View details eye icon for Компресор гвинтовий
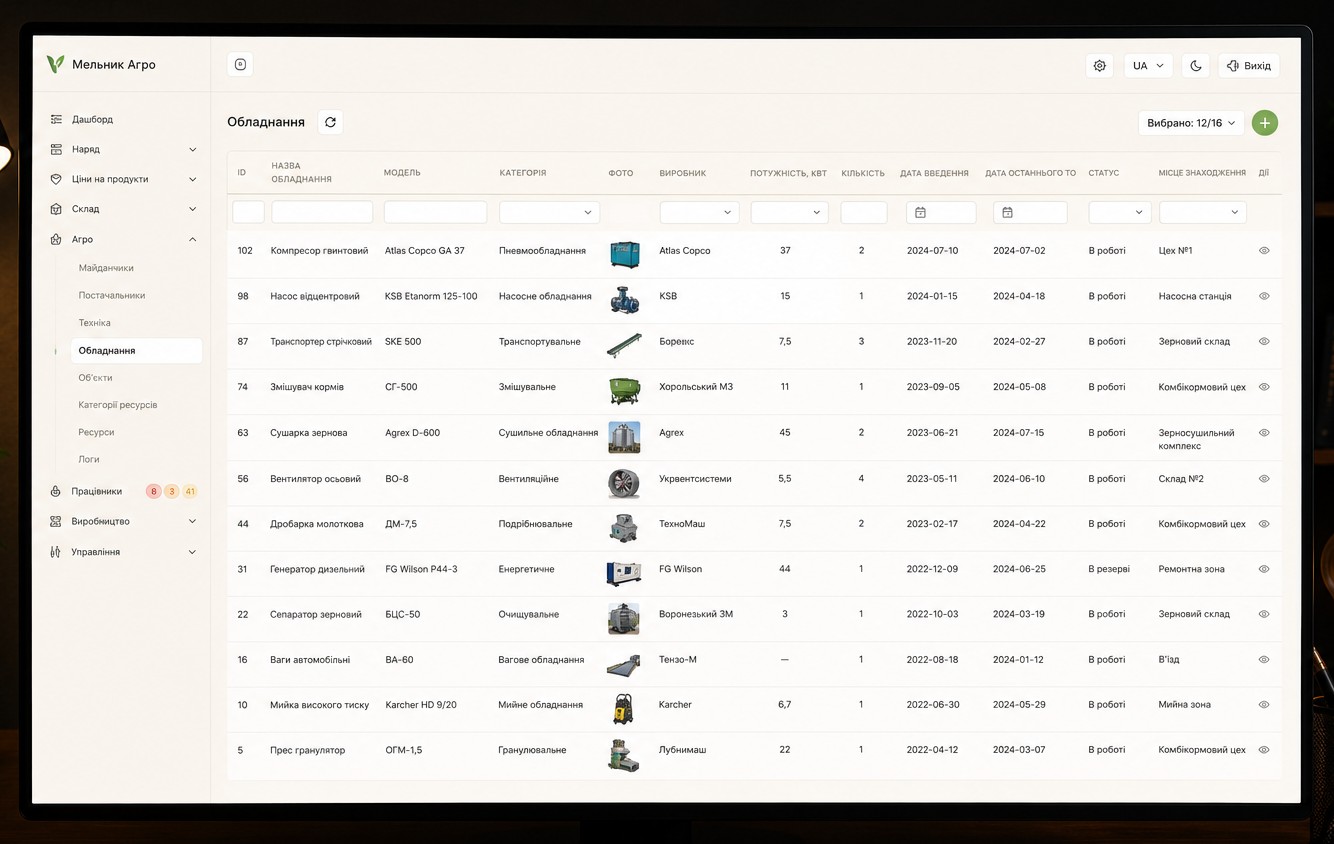This screenshot has height=844, width=1334. point(1264,251)
